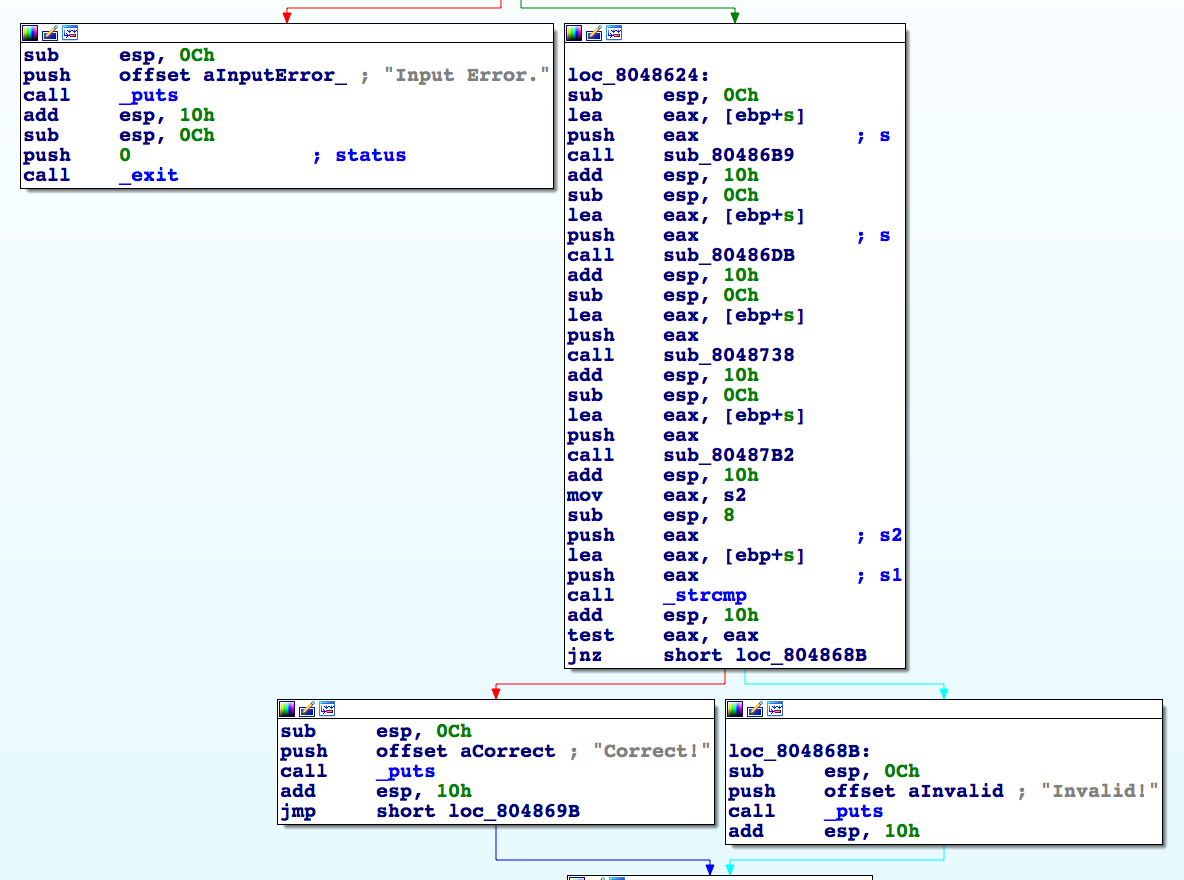Viewport: 1184px width, 880px height.
Task: Click the _strcmp function name
Action: click(704, 595)
